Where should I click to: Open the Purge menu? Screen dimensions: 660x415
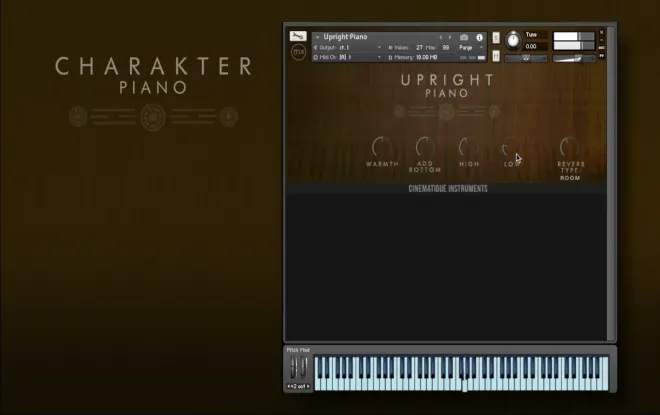click(x=471, y=48)
